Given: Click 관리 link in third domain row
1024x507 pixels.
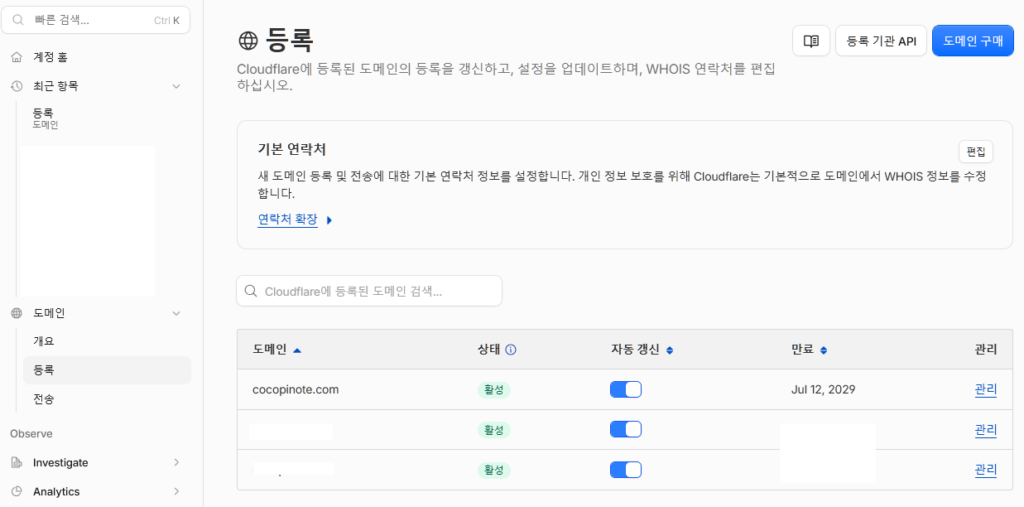Looking at the screenshot, I should tap(985, 470).
